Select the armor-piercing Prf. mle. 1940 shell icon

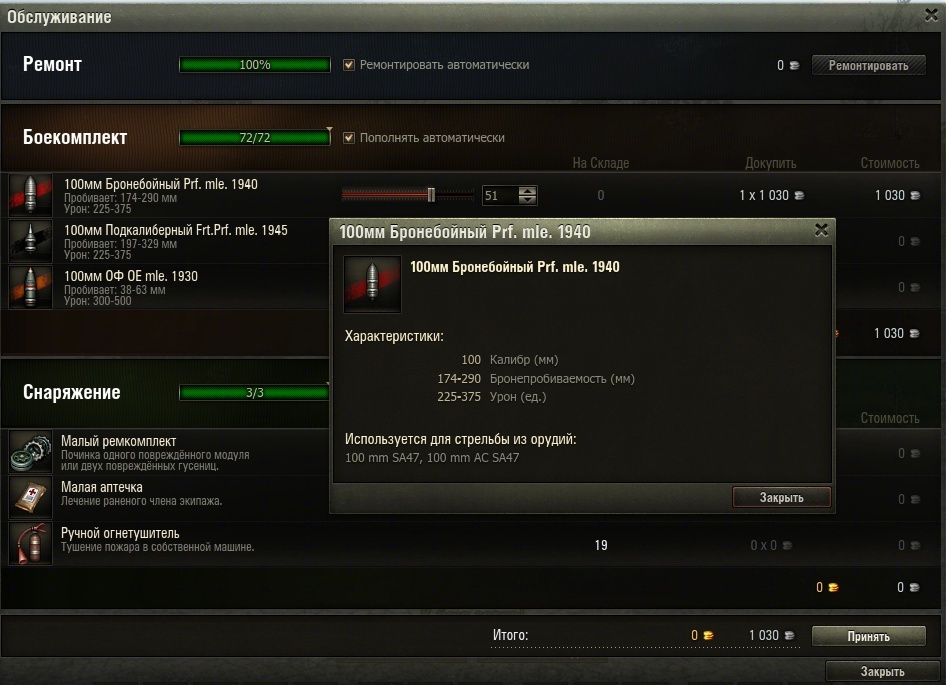coord(30,195)
